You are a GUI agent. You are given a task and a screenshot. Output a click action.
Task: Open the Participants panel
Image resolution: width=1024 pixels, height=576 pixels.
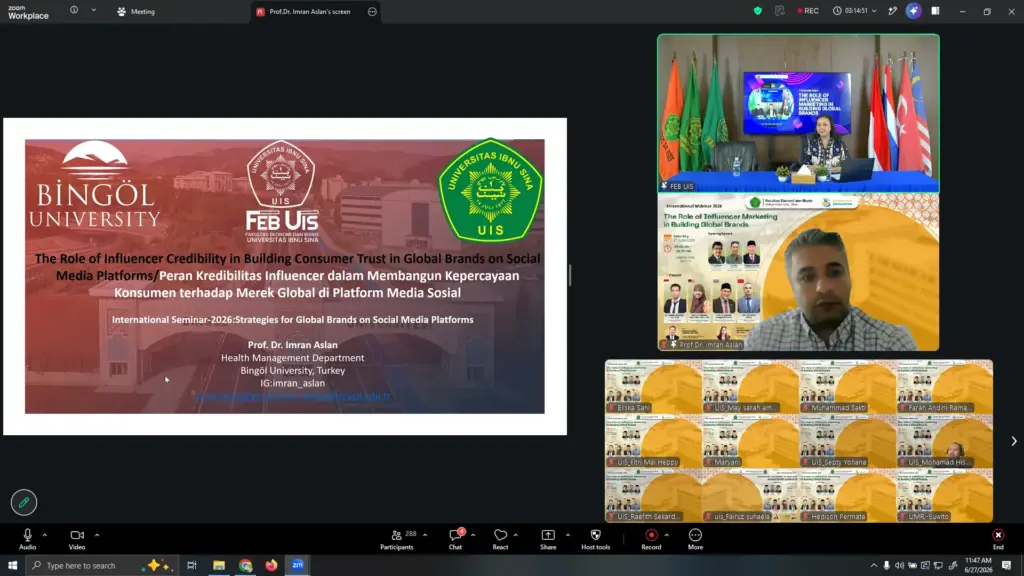[397, 539]
